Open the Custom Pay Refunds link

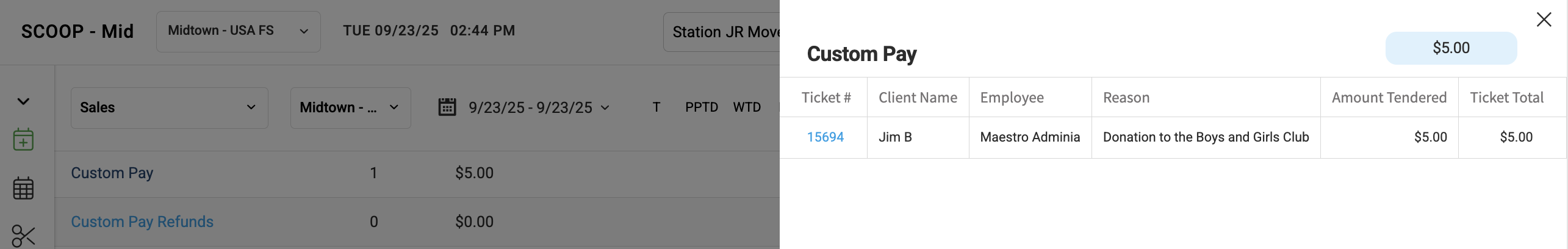142,222
